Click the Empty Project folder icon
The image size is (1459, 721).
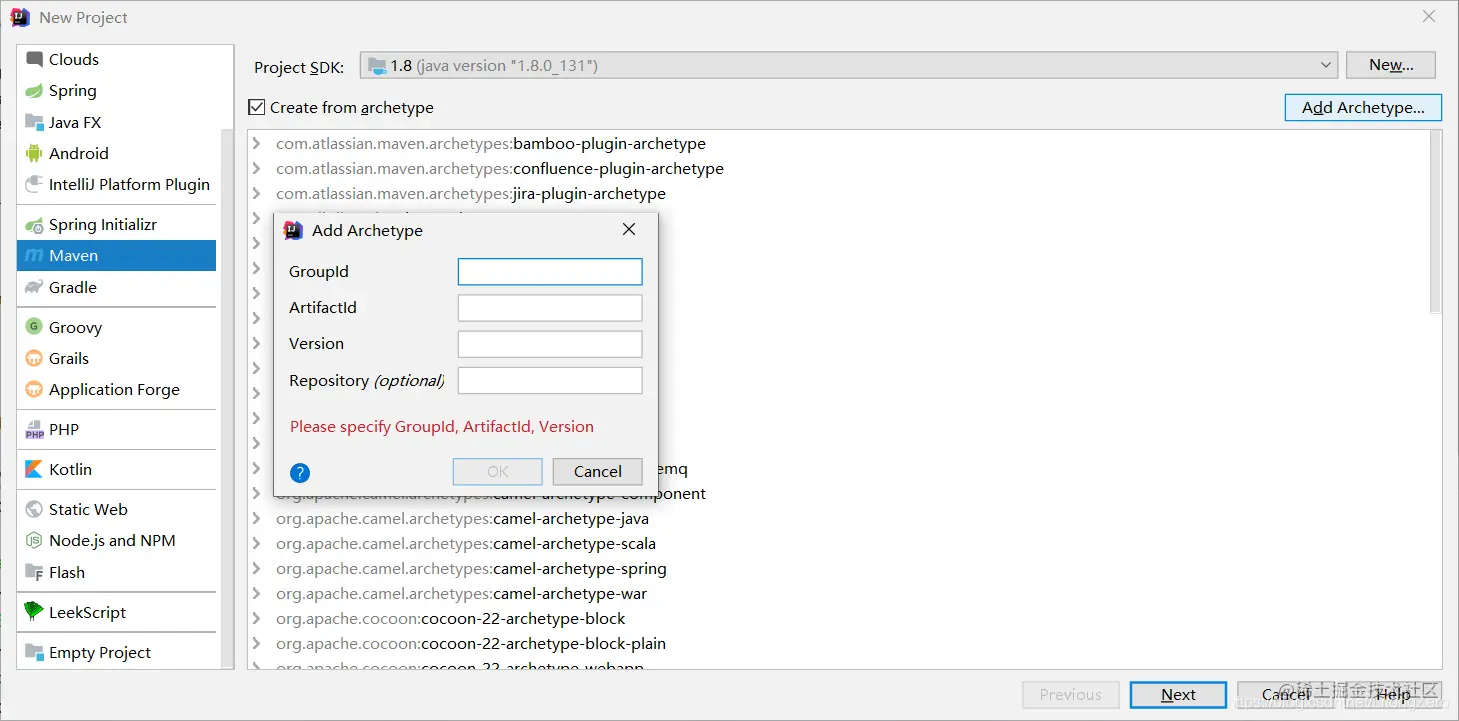coord(34,652)
